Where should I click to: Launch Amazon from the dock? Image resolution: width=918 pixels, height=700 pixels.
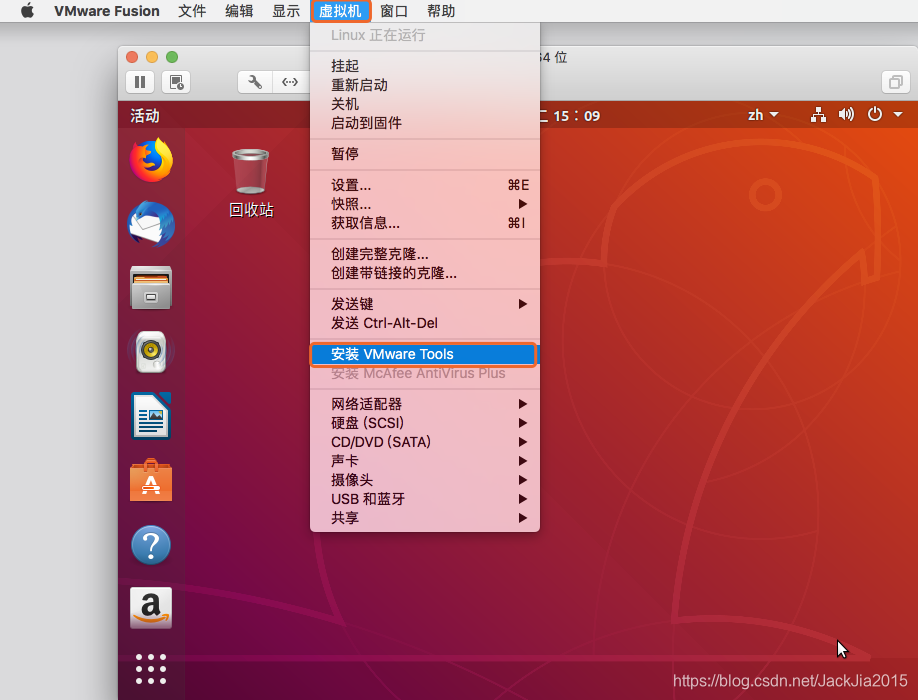click(151, 608)
